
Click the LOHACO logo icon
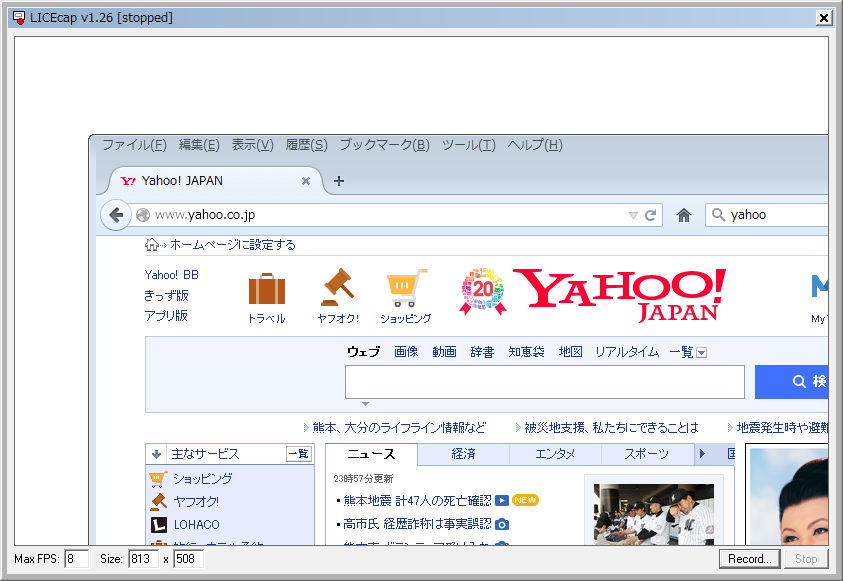159,525
